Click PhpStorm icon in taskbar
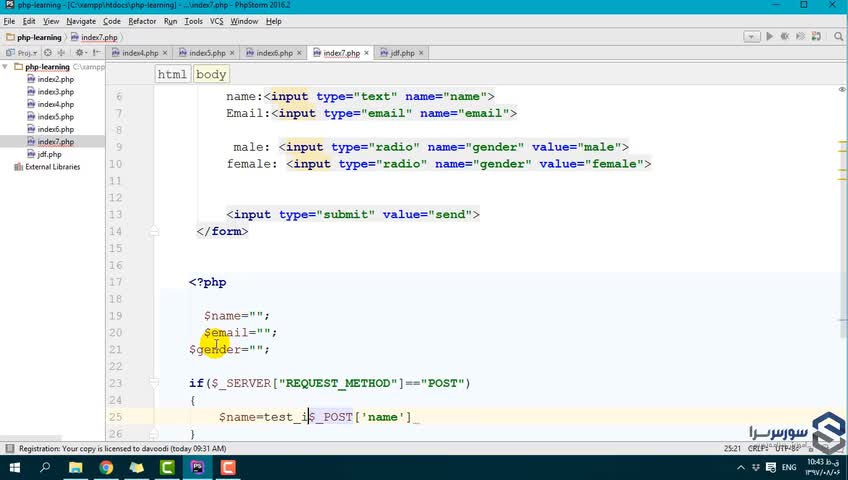 tap(197, 467)
